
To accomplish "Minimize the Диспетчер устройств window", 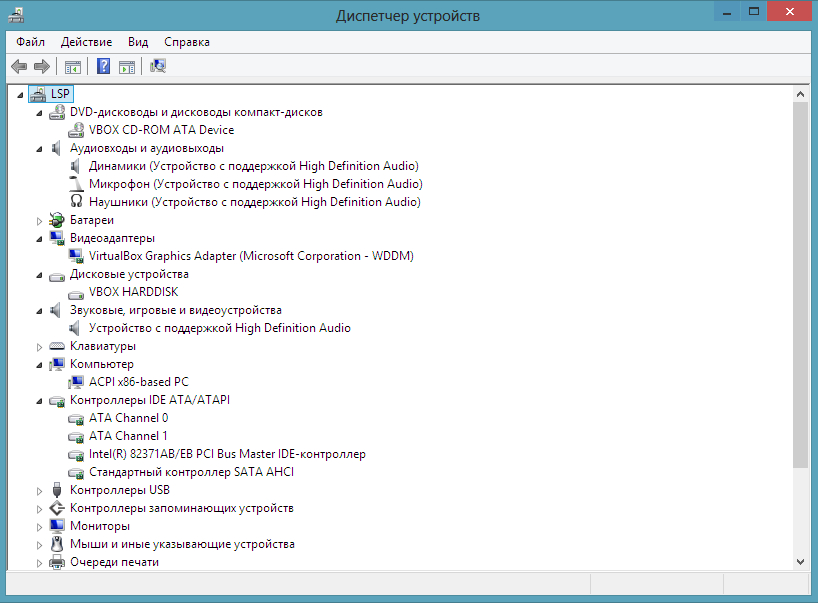I will tap(727, 12).
